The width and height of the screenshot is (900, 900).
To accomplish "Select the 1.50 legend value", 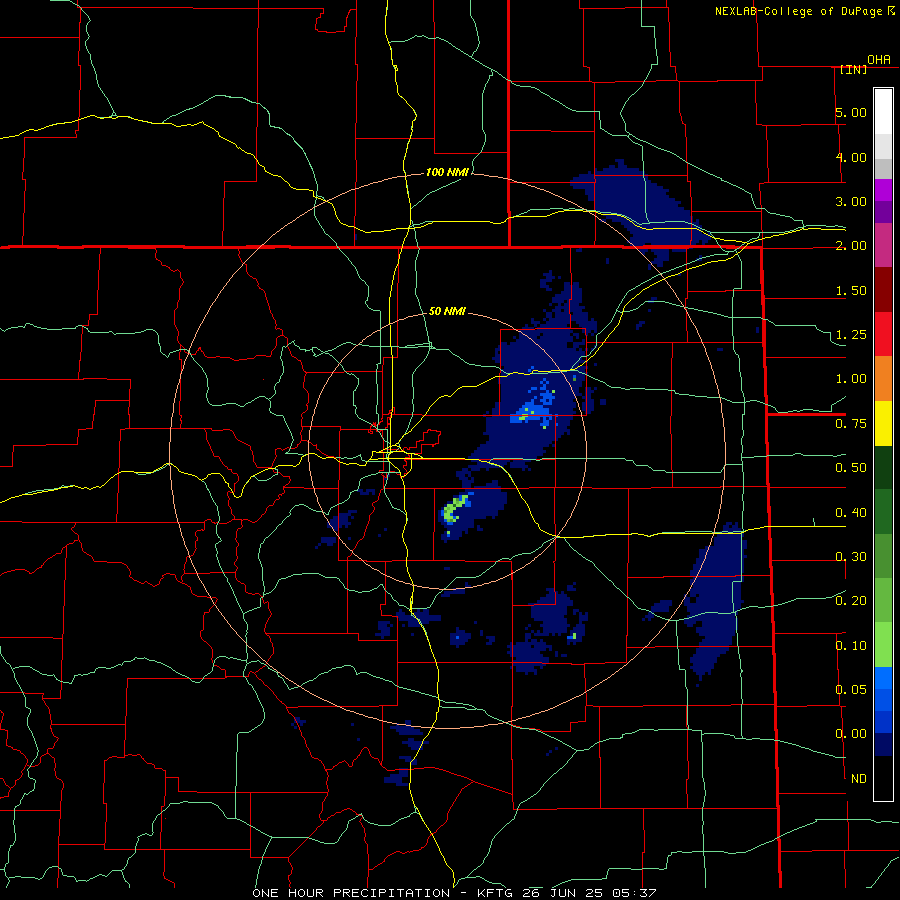I will tap(851, 290).
